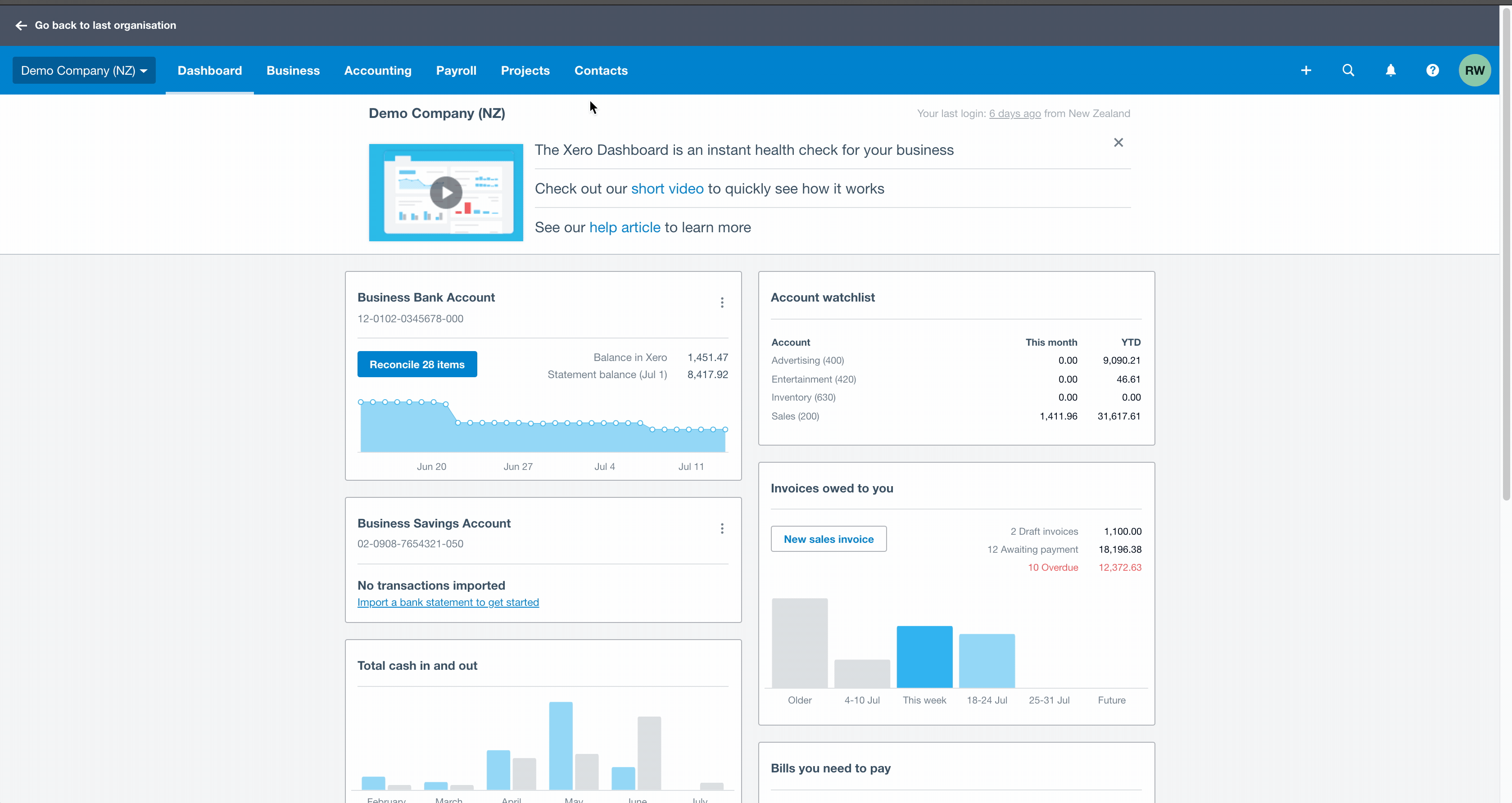Image resolution: width=1512 pixels, height=803 pixels.
Task: Click 10 Overdue invoices
Action: pyautogui.click(x=1053, y=567)
